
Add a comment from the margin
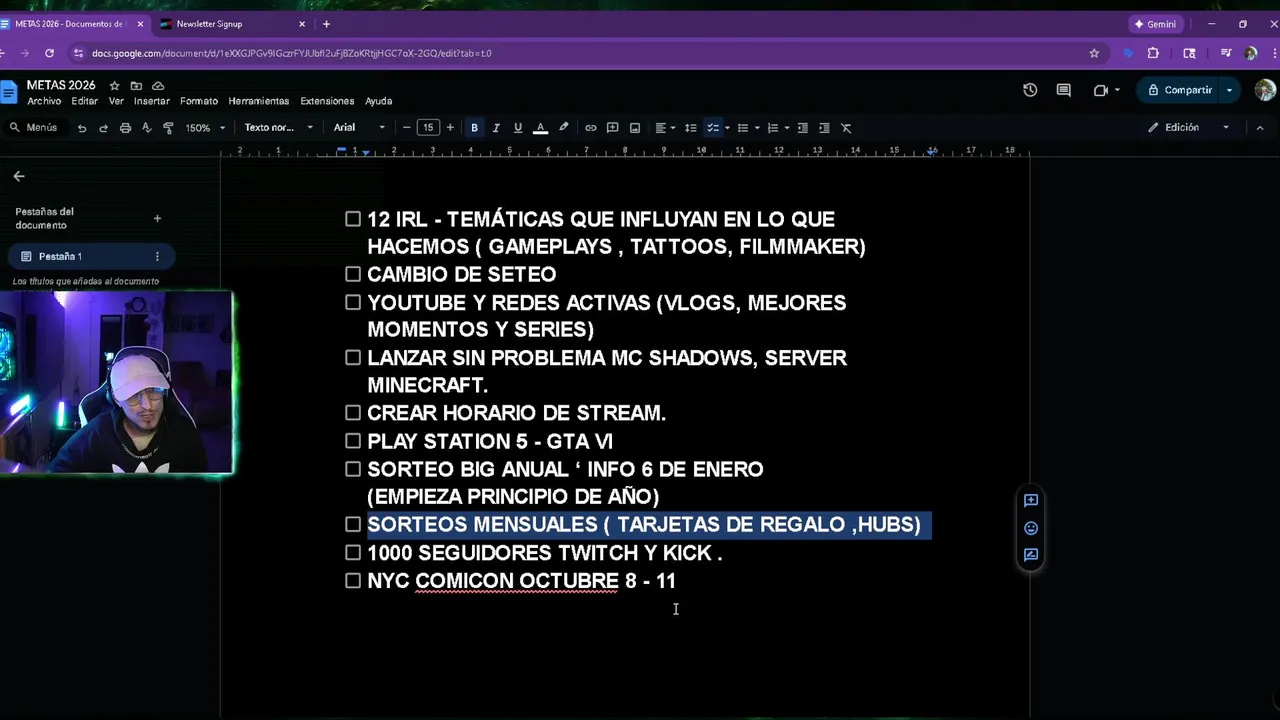(1031, 500)
